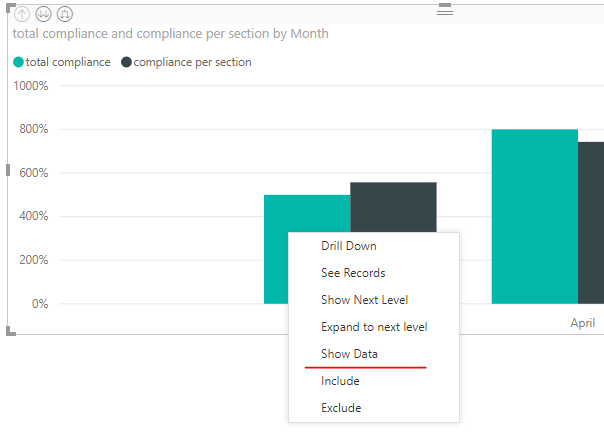
Task: Click the go to next level double-arrow icon
Action: 43,14
